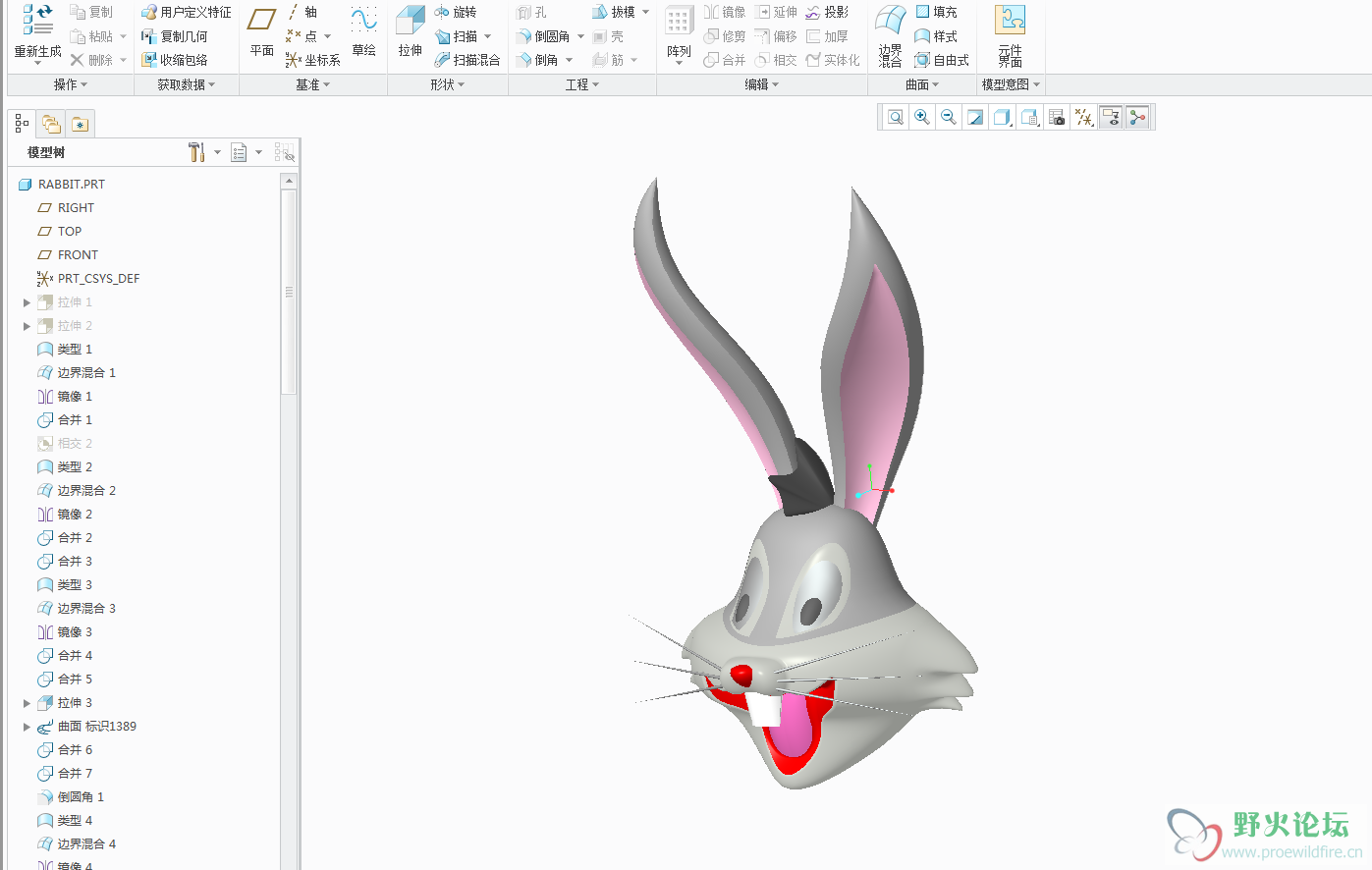Click the model tree scrollbar up arrow
The height and width of the screenshot is (870, 1372).
289,181
